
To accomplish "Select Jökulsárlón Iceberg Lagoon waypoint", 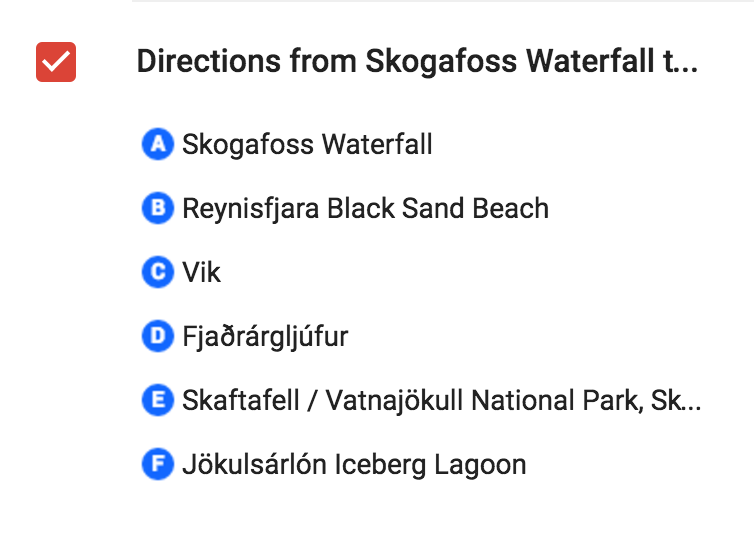I will tap(354, 465).
